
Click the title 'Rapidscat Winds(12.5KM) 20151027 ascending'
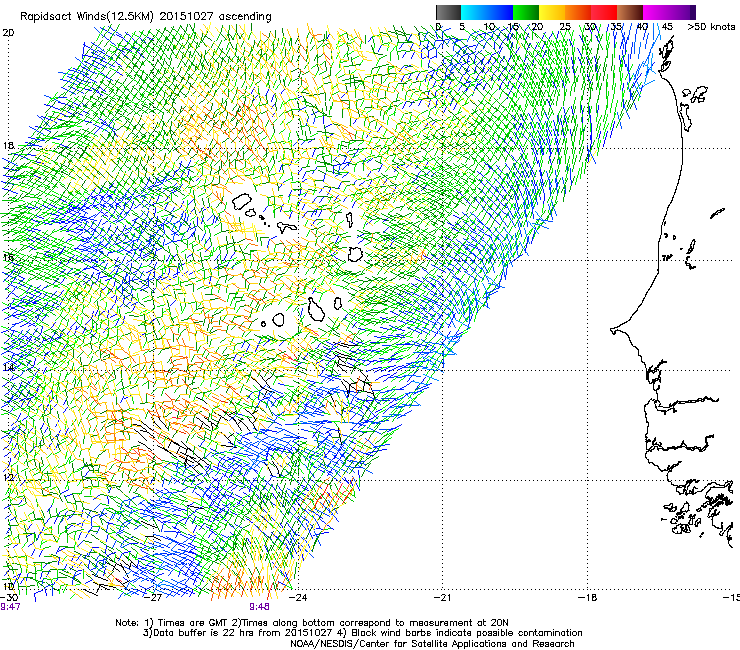146,17
